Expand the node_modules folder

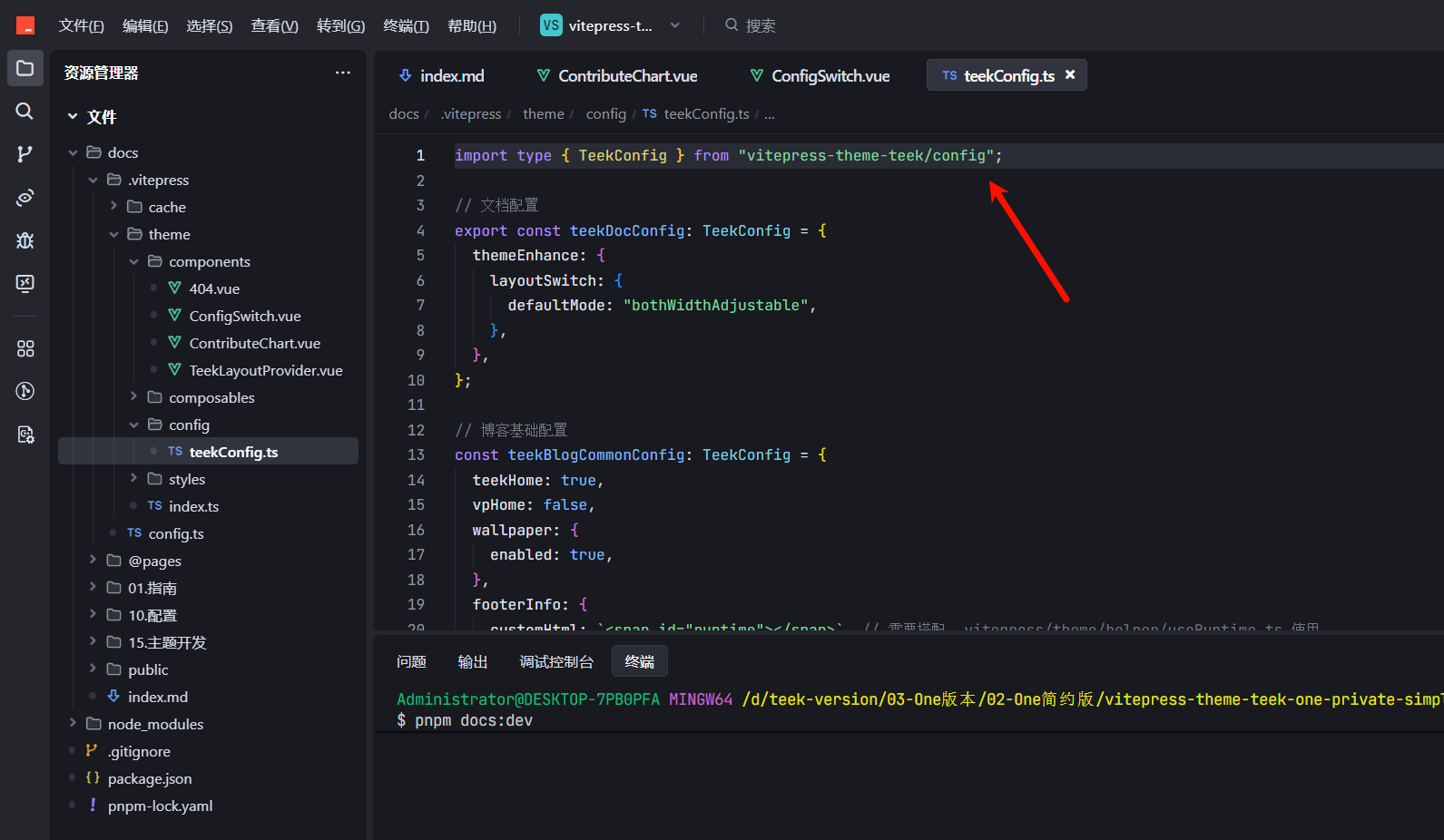tap(73, 724)
